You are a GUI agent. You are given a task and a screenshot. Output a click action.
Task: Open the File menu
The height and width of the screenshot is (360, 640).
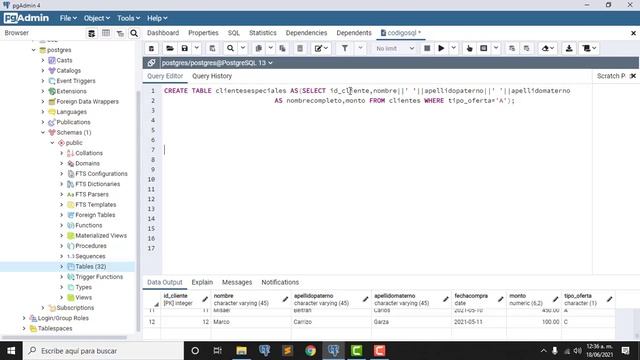point(68,18)
